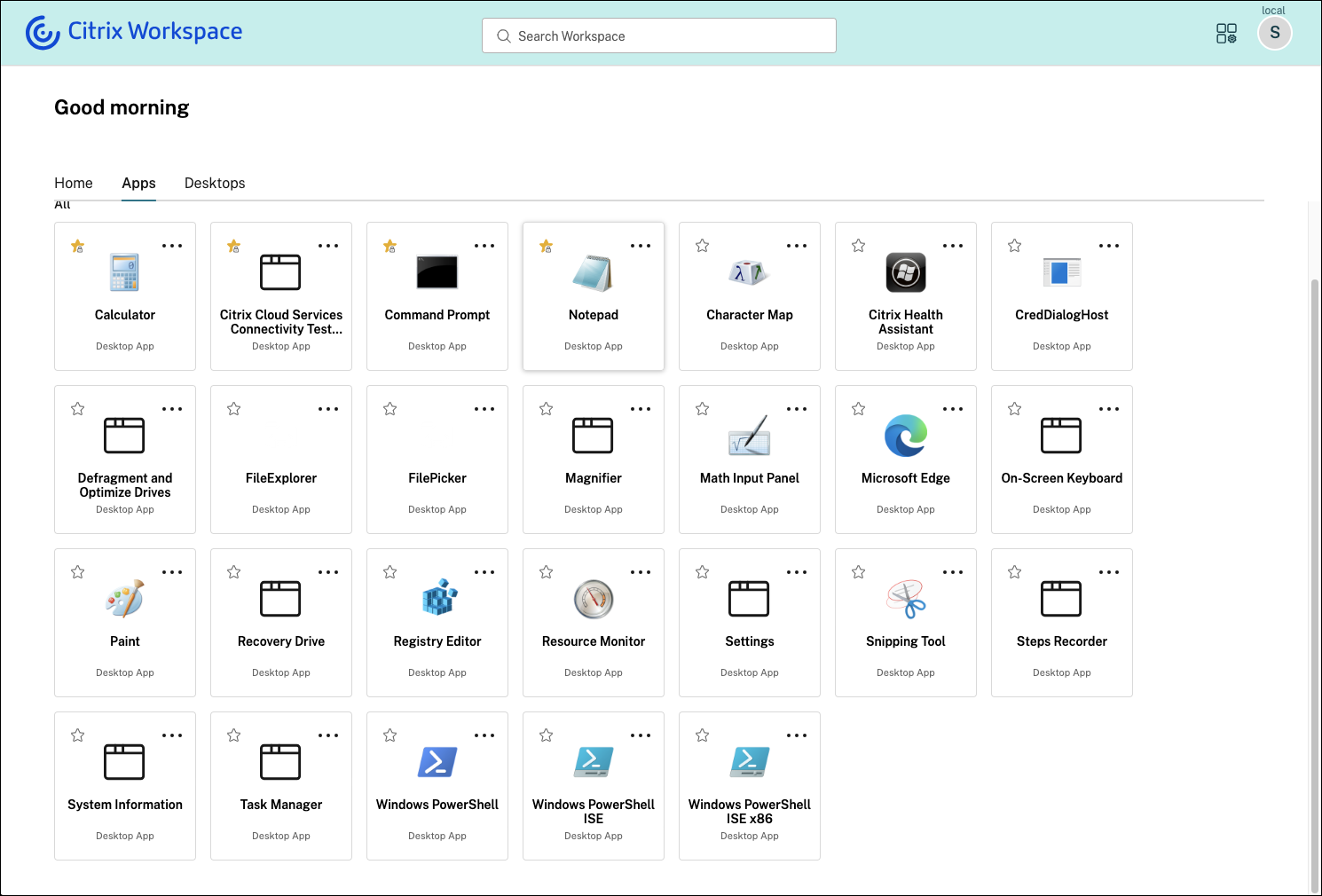Screen dimensions: 1322x896
Task: Open the Resource Monitor gauge icon
Action: tap(594, 599)
